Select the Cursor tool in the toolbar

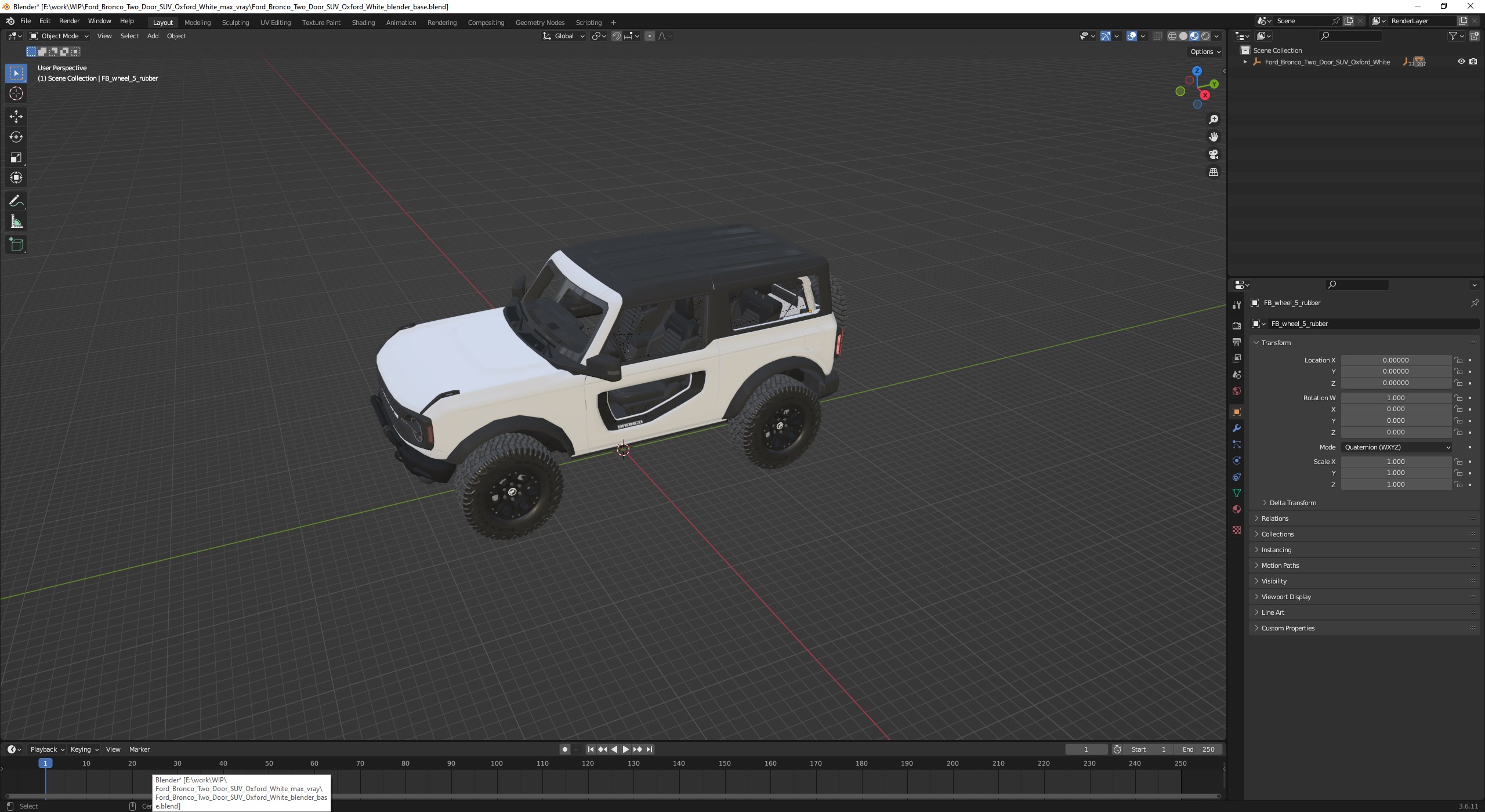click(16, 93)
